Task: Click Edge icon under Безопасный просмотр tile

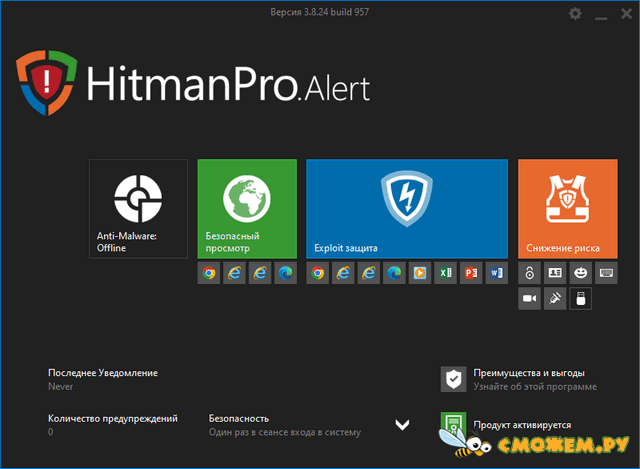Action: pyautogui.click(x=285, y=273)
